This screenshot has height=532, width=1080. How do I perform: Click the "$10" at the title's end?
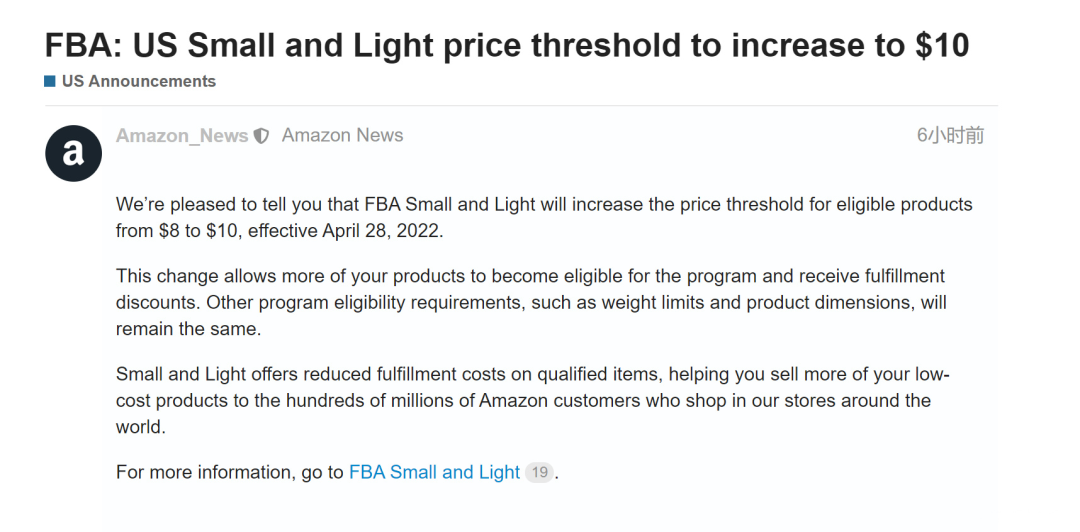click(x=938, y=45)
